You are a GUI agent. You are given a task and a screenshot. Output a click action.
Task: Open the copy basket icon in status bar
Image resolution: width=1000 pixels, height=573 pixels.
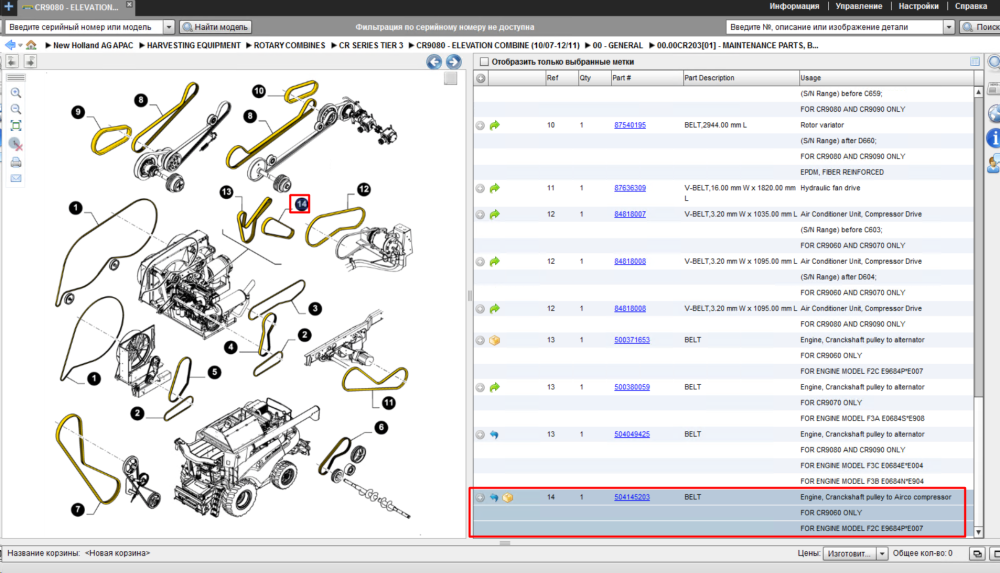978,554
